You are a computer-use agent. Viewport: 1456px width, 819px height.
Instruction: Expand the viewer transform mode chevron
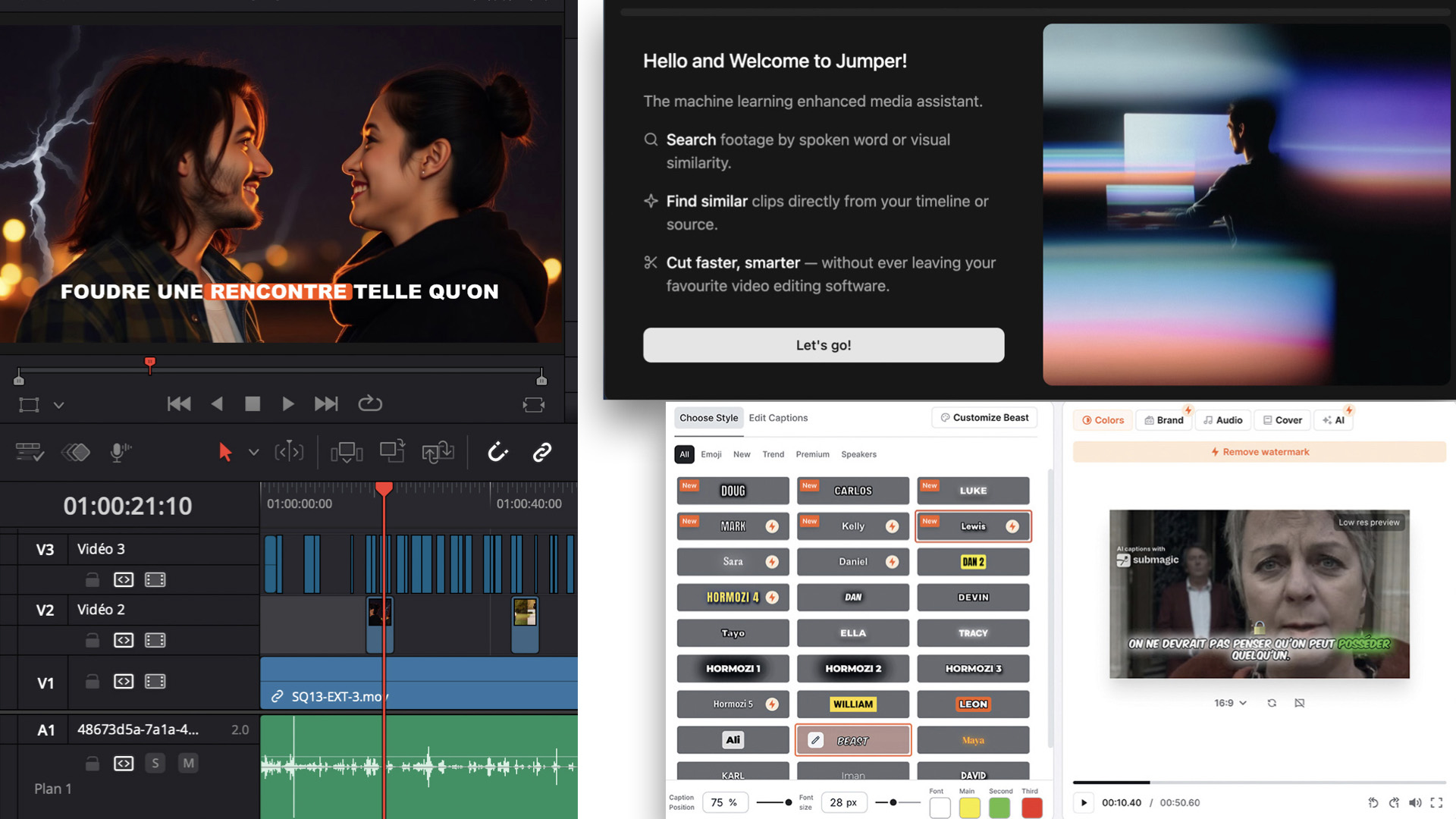tap(58, 405)
